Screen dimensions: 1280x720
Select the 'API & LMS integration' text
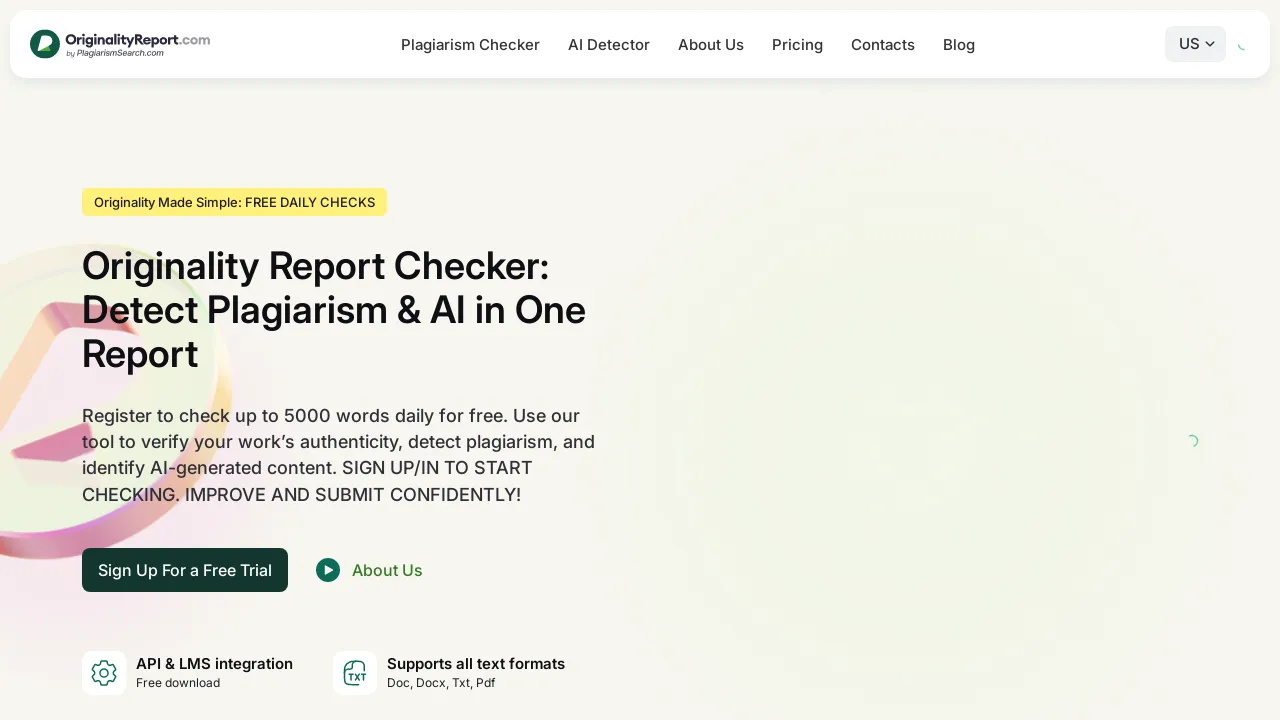coord(214,664)
